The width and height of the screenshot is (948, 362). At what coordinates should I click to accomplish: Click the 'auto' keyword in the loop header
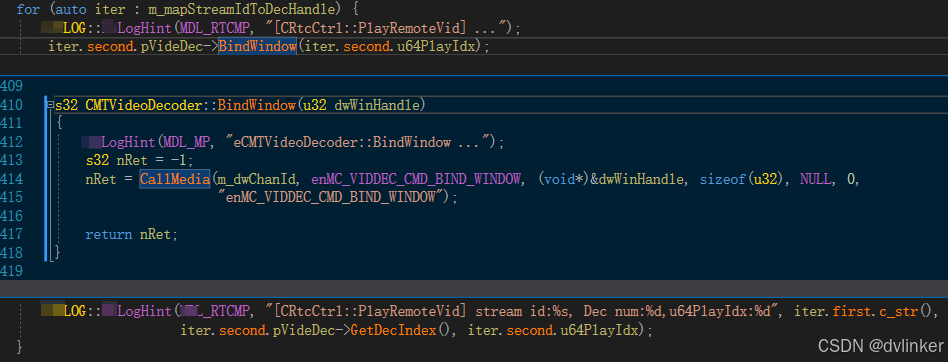(x=71, y=10)
